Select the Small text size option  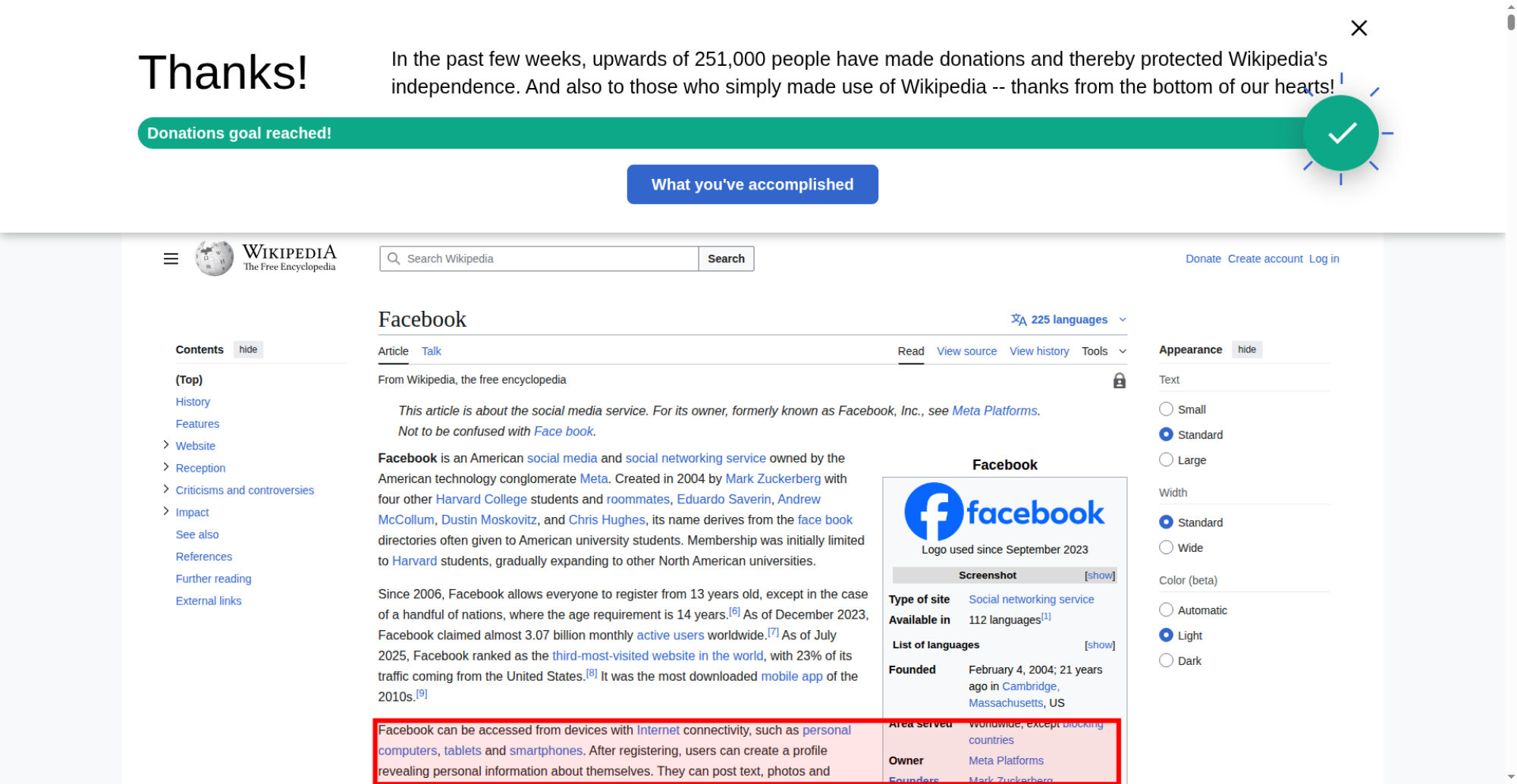(1166, 409)
